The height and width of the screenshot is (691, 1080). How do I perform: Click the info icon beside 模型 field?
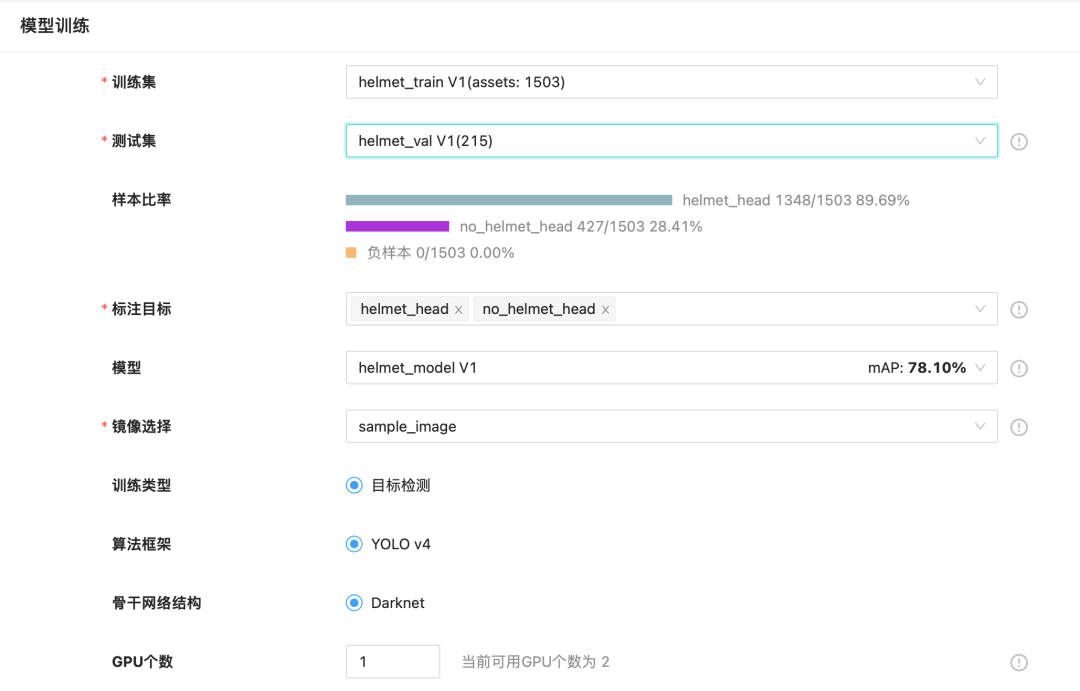coord(1019,369)
